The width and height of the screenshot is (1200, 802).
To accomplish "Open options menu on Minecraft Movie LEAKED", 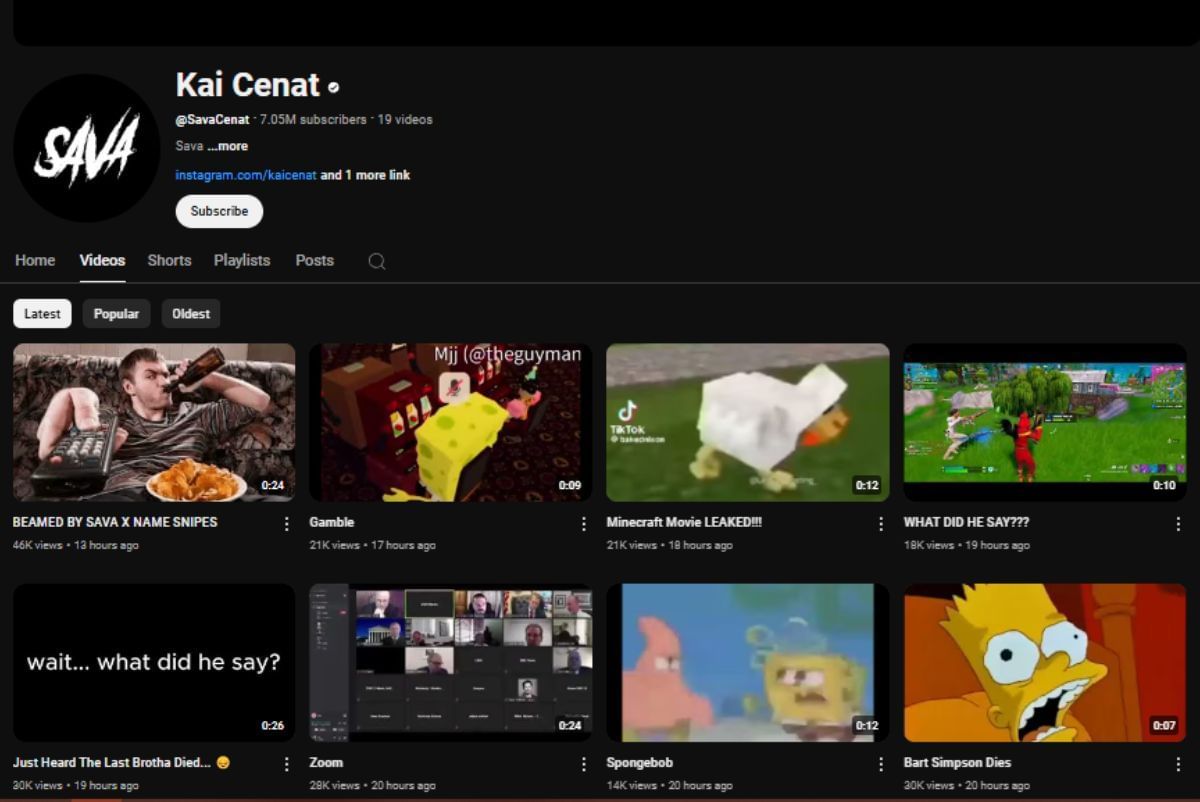I will pos(881,522).
